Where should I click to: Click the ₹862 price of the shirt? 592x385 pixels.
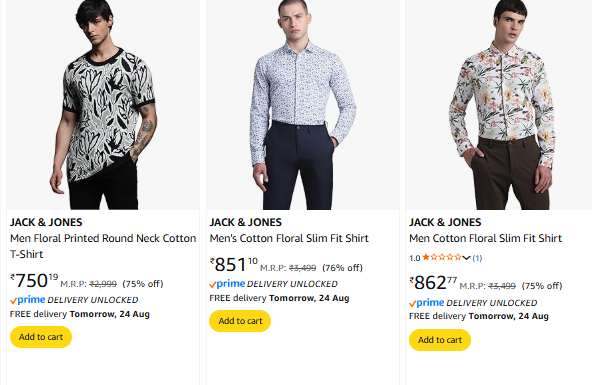(x=433, y=283)
